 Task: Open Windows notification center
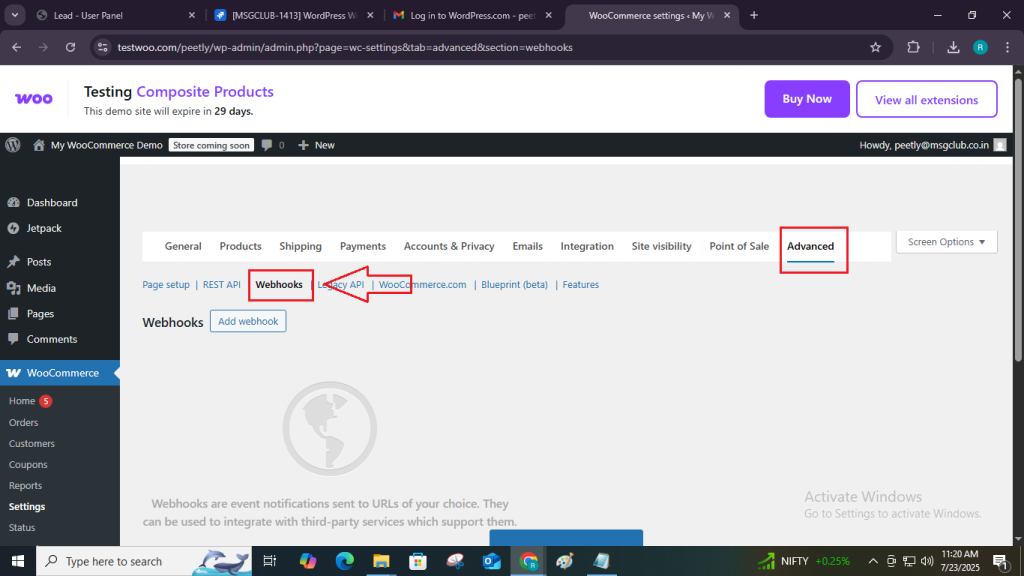pyautogui.click(x=1000, y=561)
